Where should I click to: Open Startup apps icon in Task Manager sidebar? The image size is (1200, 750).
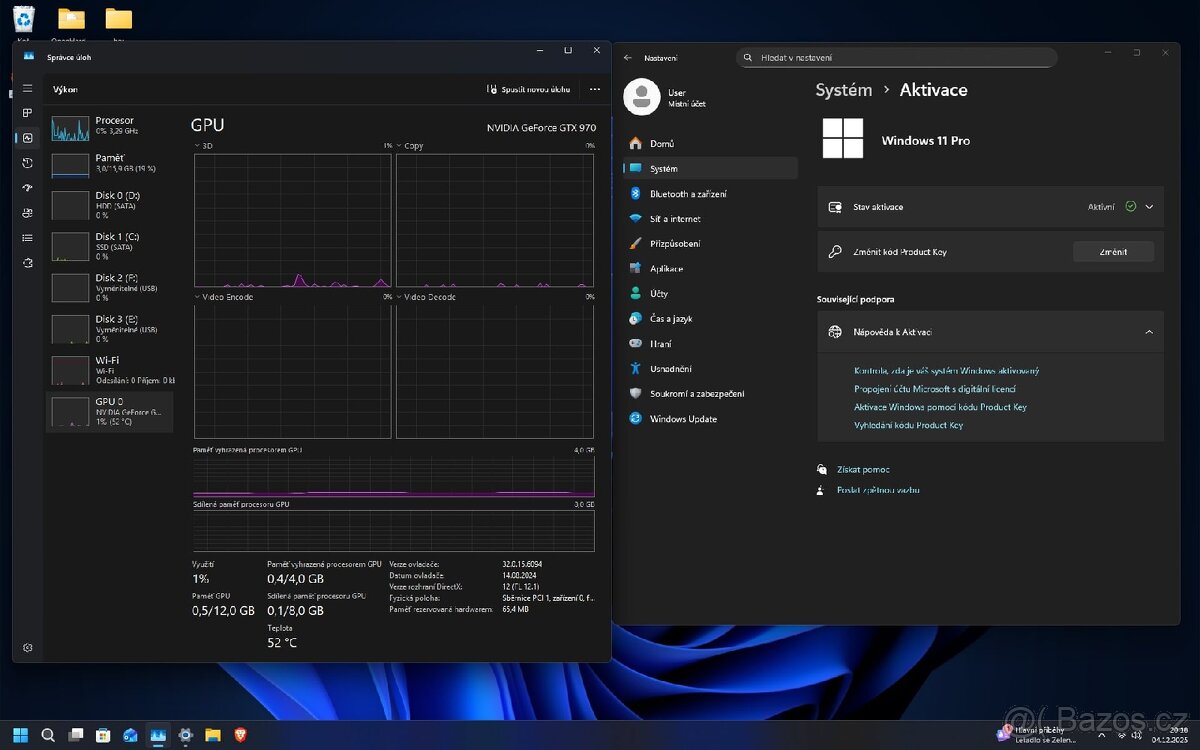[x=28, y=188]
